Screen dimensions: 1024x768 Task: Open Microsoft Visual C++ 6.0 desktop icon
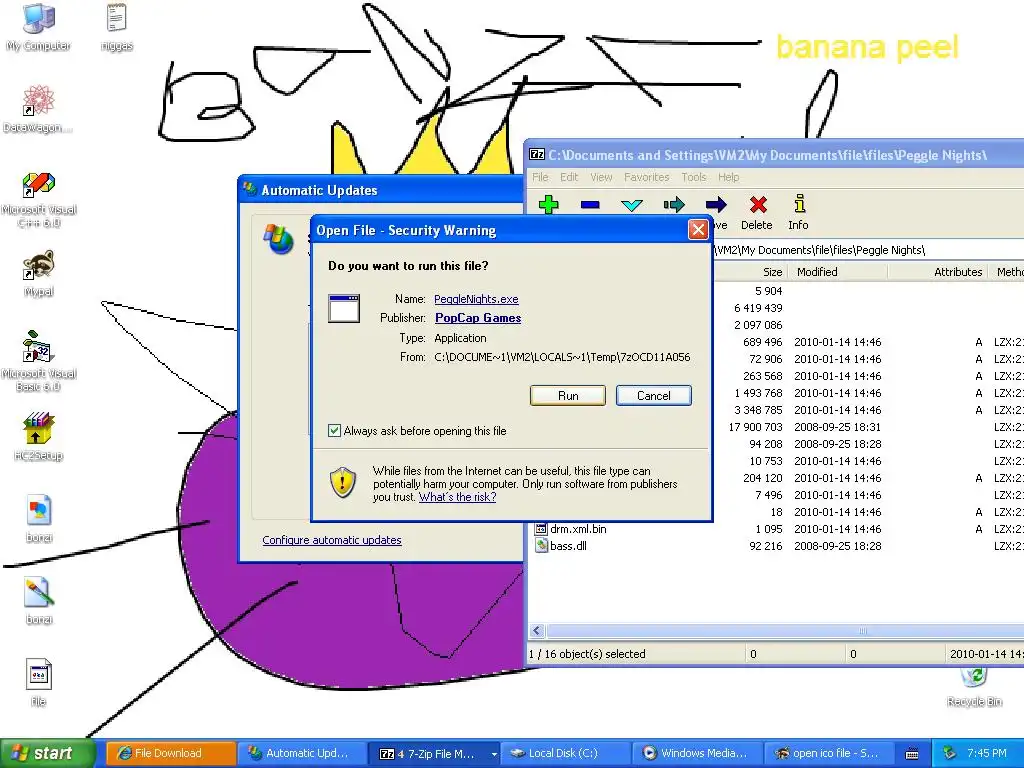(x=38, y=184)
